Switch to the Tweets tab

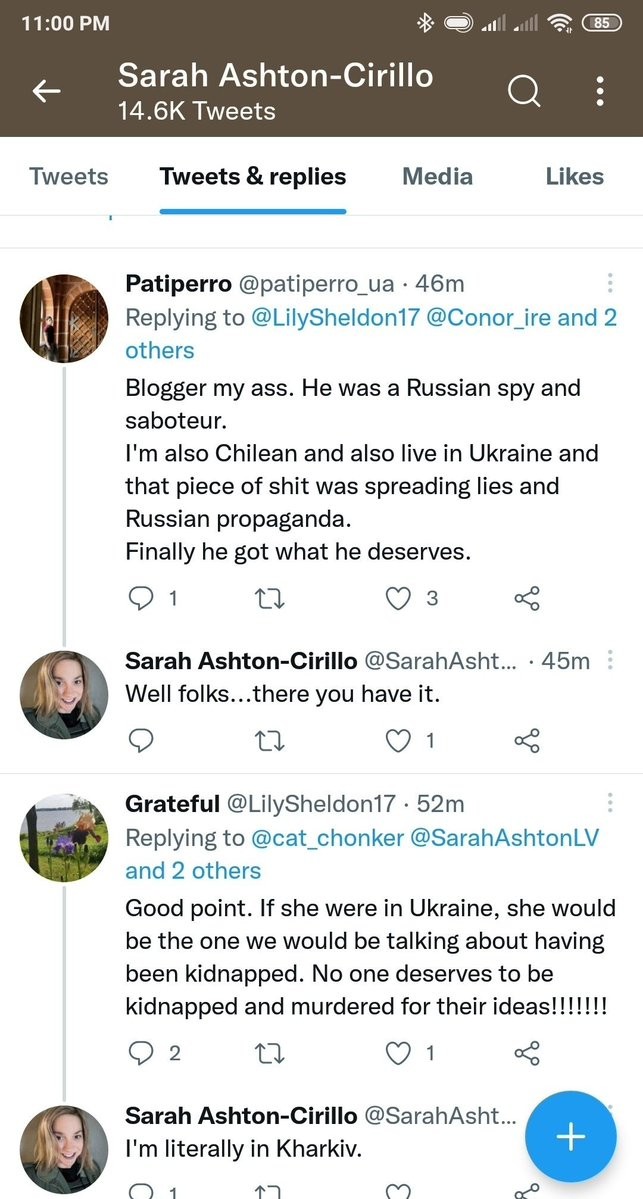69,177
